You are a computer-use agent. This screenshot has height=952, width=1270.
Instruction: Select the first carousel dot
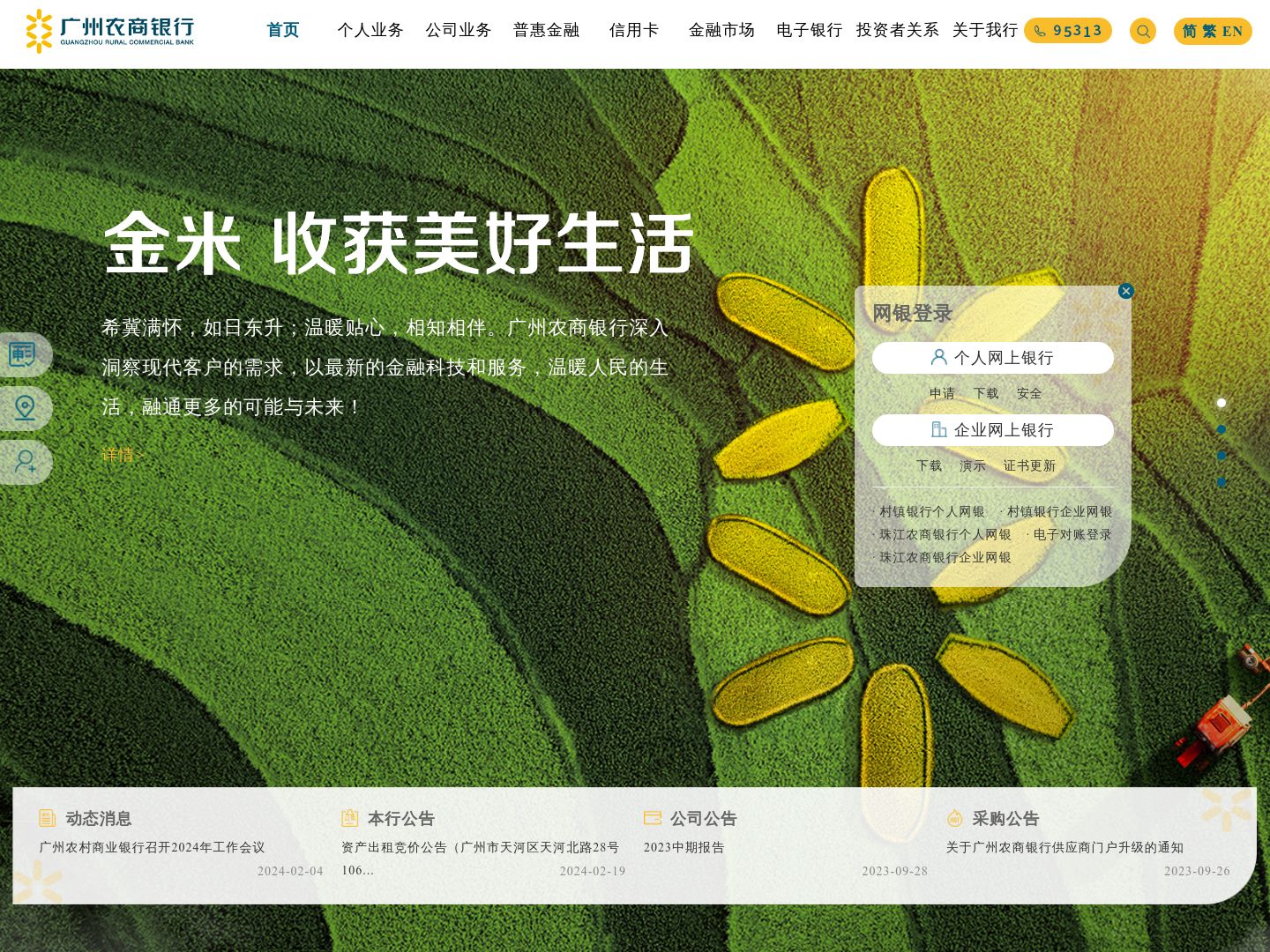(1221, 403)
